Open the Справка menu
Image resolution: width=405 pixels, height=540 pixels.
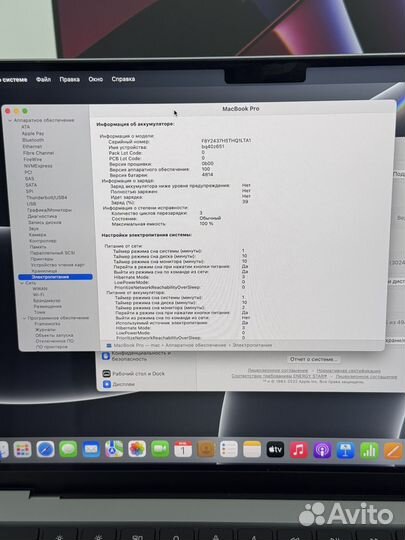(x=123, y=79)
